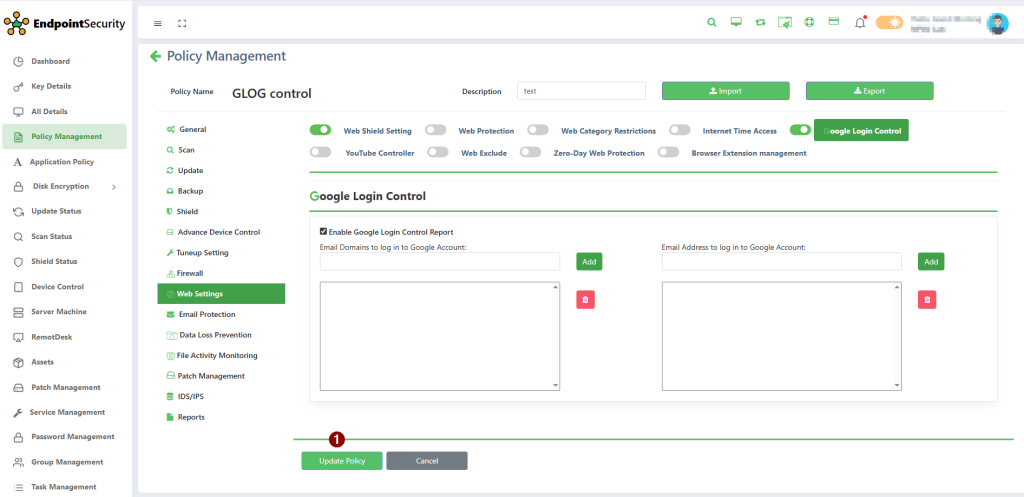The width and height of the screenshot is (1024, 497).
Task: Click the back arrow beside Policy Management
Action: click(x=155, y=57)
